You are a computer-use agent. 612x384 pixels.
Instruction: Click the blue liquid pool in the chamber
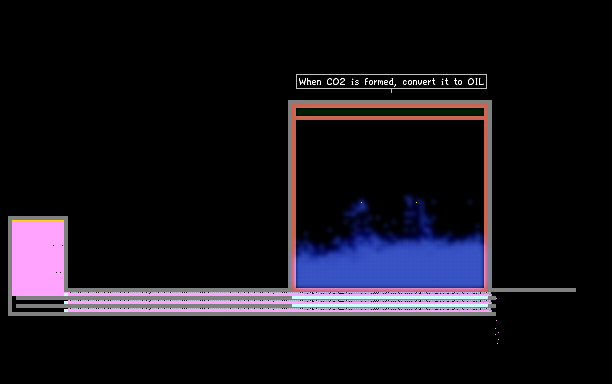click(390, 263)
